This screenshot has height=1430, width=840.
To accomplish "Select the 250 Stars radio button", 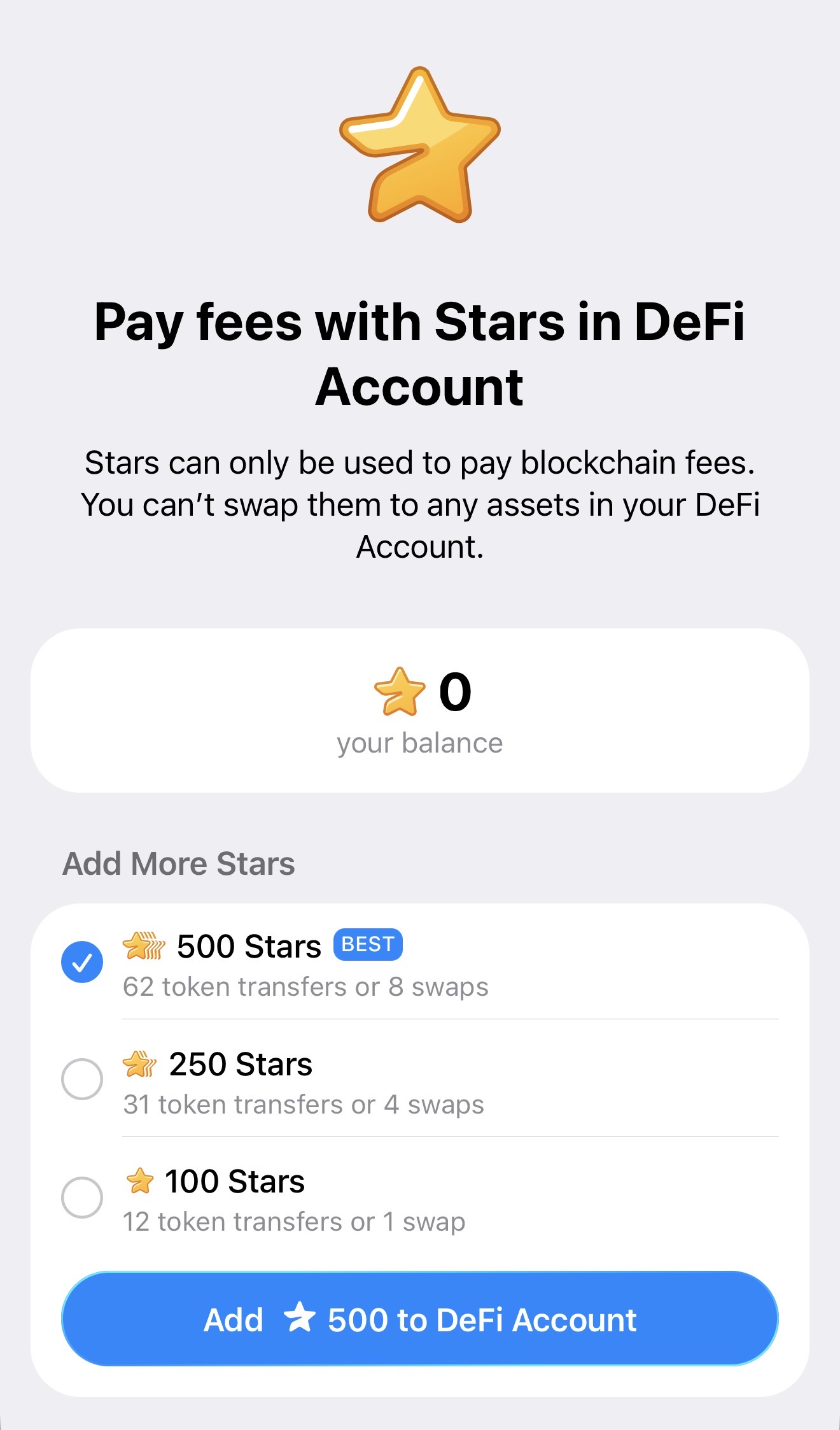I will click(82, 1079).
